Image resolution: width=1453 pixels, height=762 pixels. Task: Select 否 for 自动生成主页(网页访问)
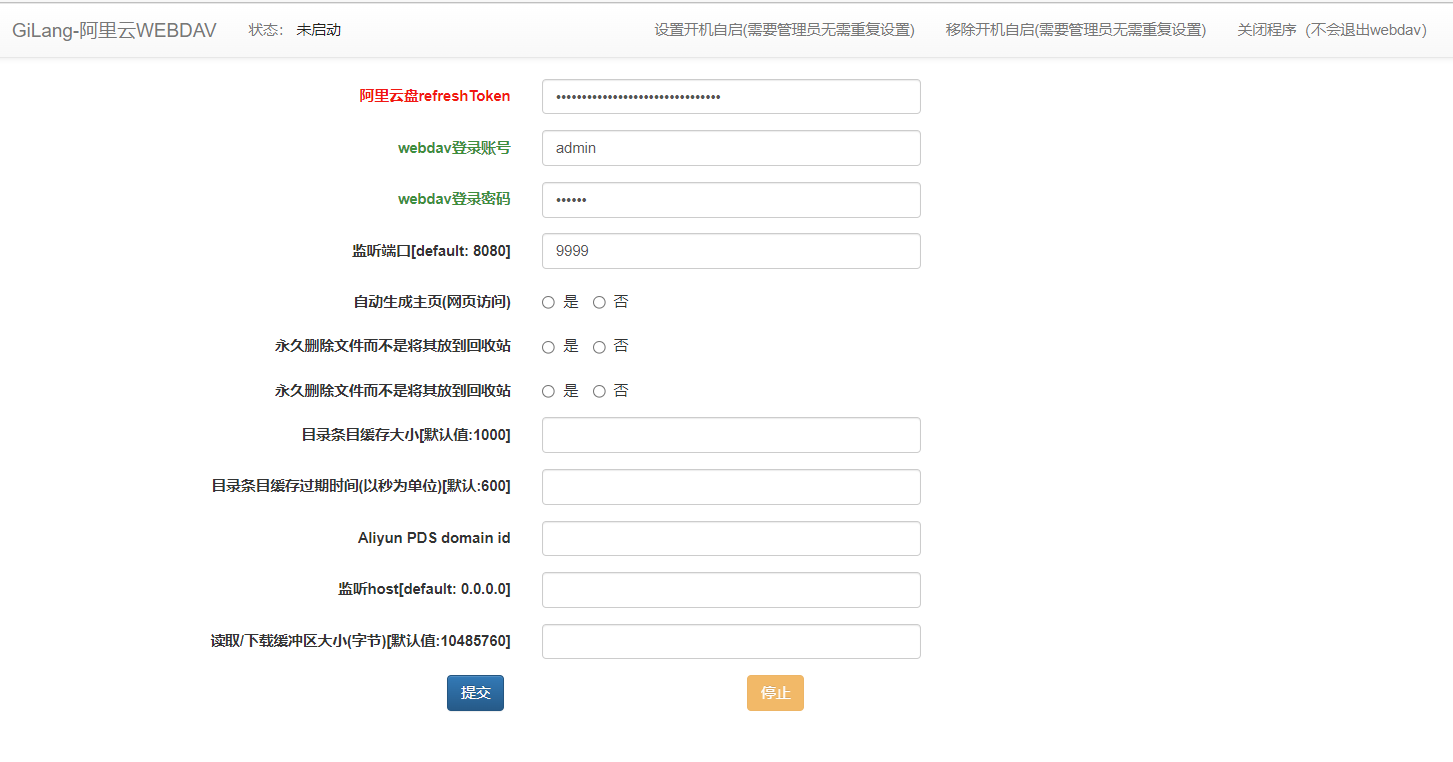coord(599,302)
